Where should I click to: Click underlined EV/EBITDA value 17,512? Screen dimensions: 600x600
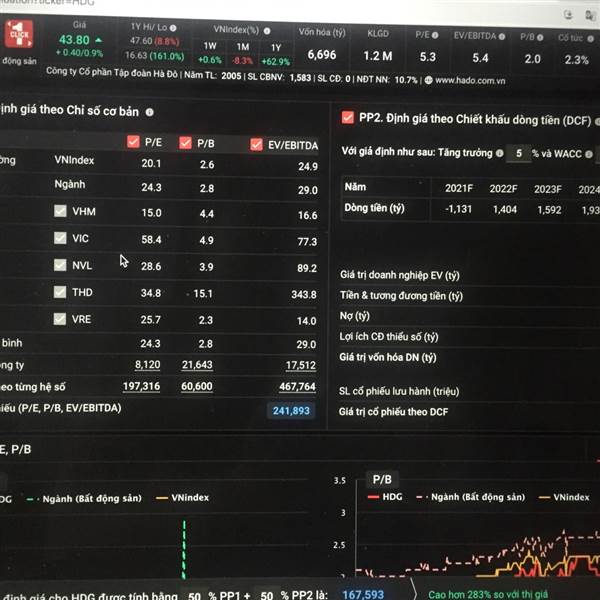pyautogui.click(x=301, y=365)
